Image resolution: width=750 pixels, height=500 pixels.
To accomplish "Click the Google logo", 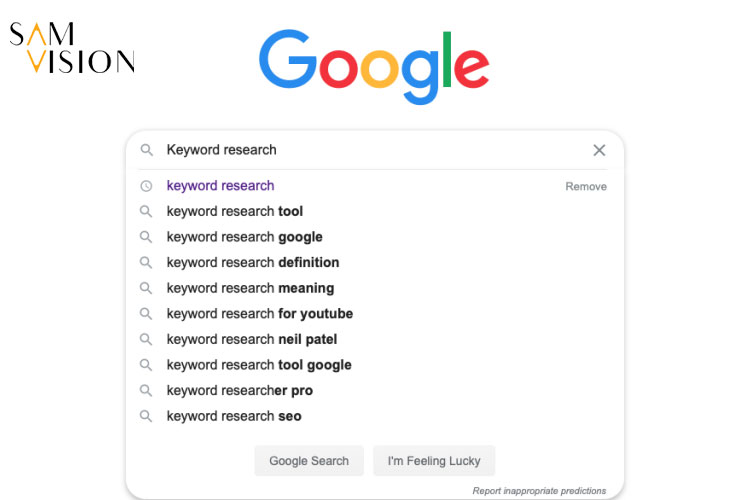I will [x=374, y=67].
